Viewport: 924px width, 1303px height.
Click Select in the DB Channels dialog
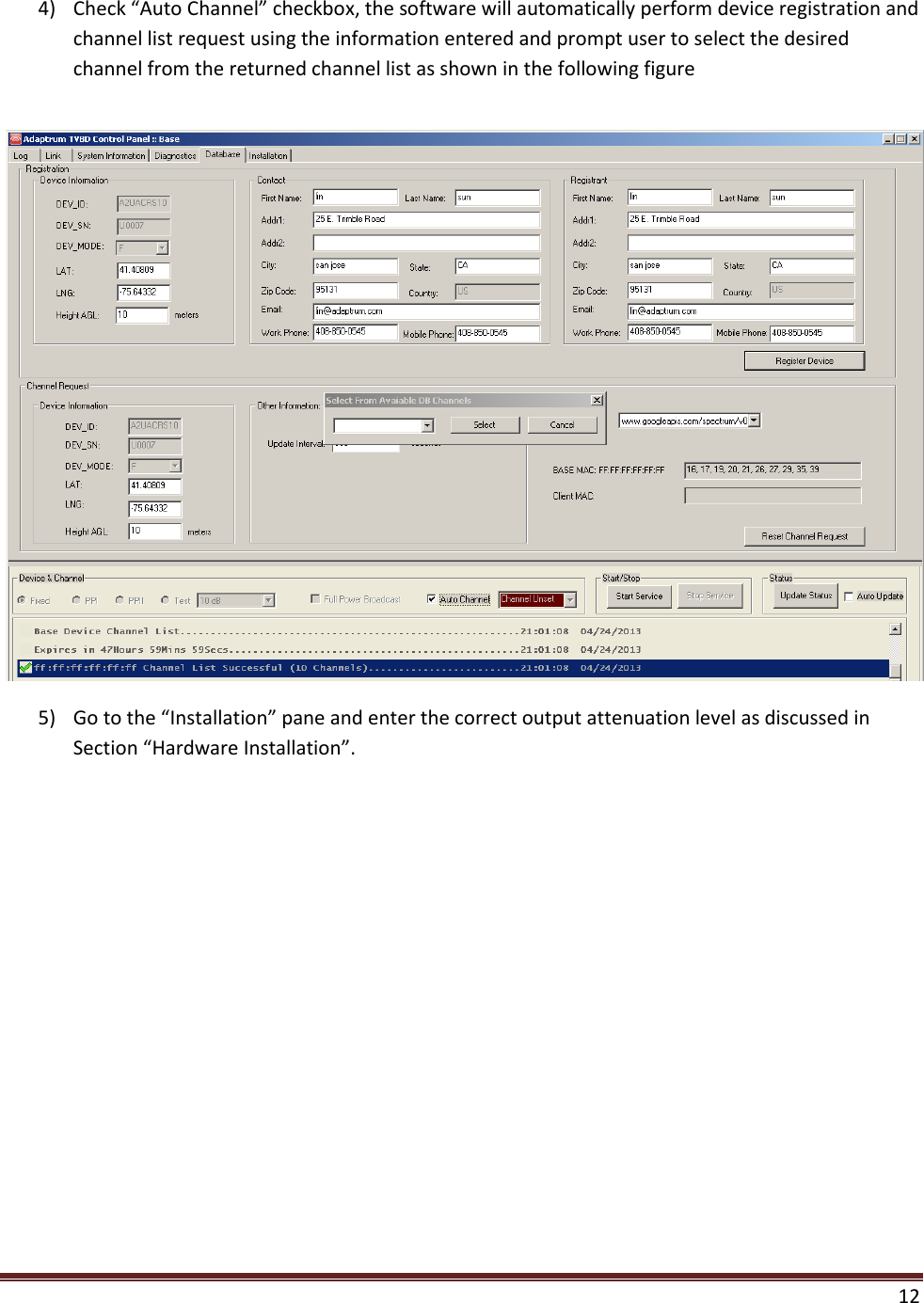coord(485,425)
